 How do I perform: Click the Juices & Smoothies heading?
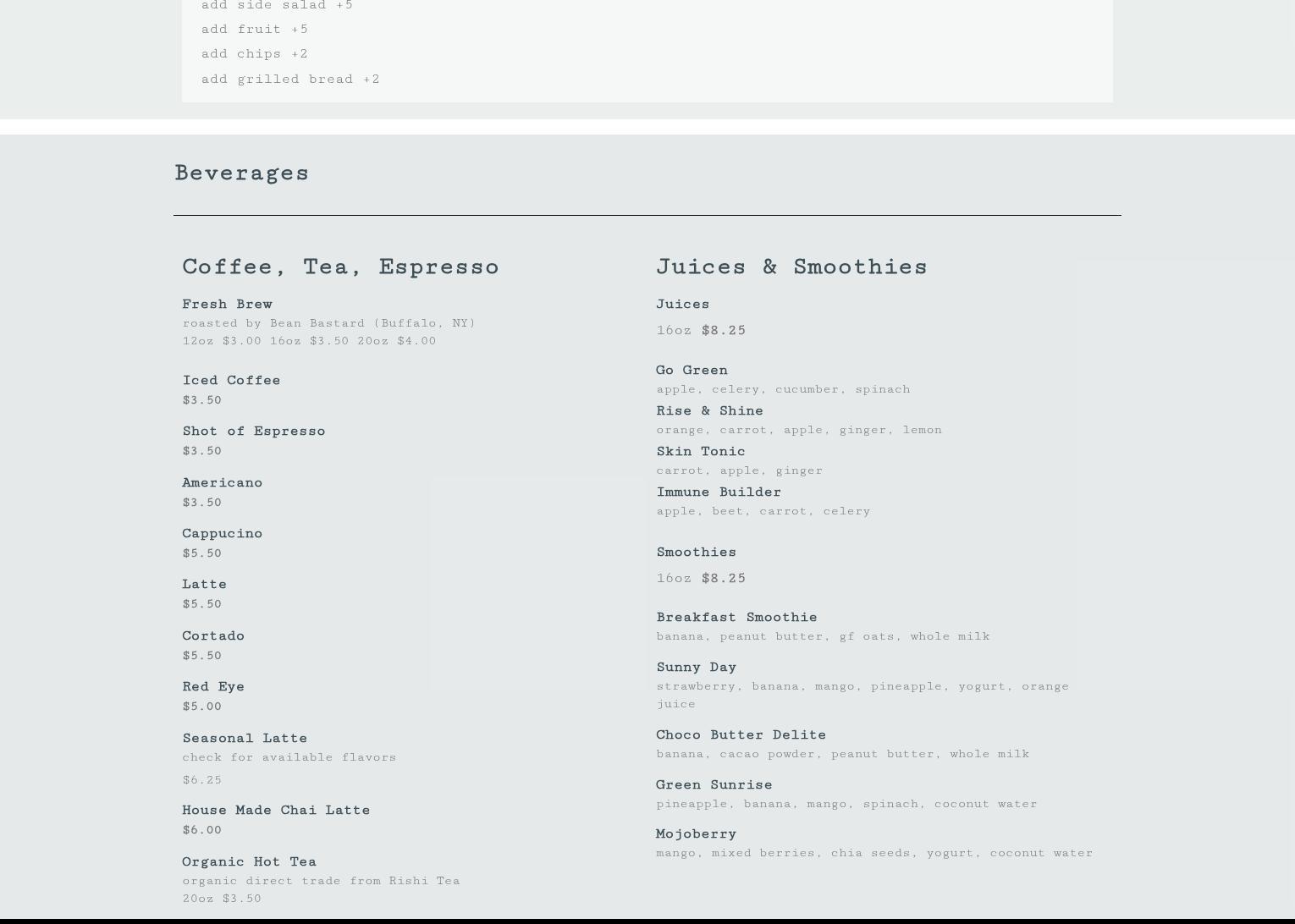(791, 267)
